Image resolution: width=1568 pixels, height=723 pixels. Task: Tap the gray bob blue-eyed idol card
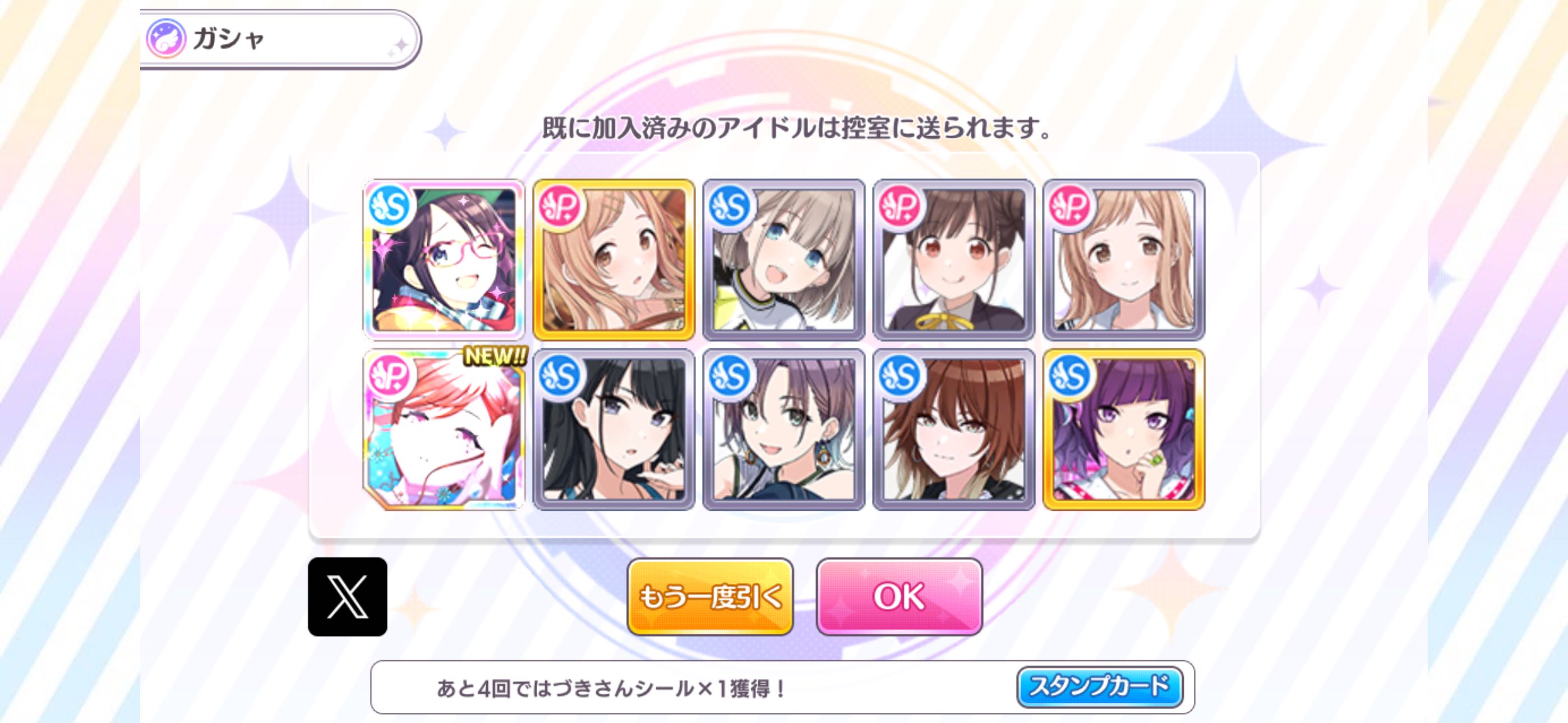783,259
